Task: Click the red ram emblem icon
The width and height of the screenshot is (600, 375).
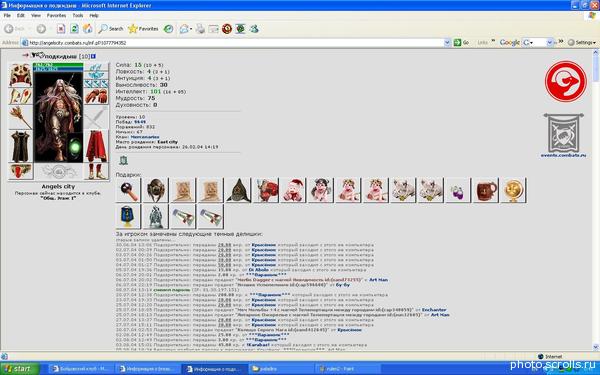Action: (566, 81)
